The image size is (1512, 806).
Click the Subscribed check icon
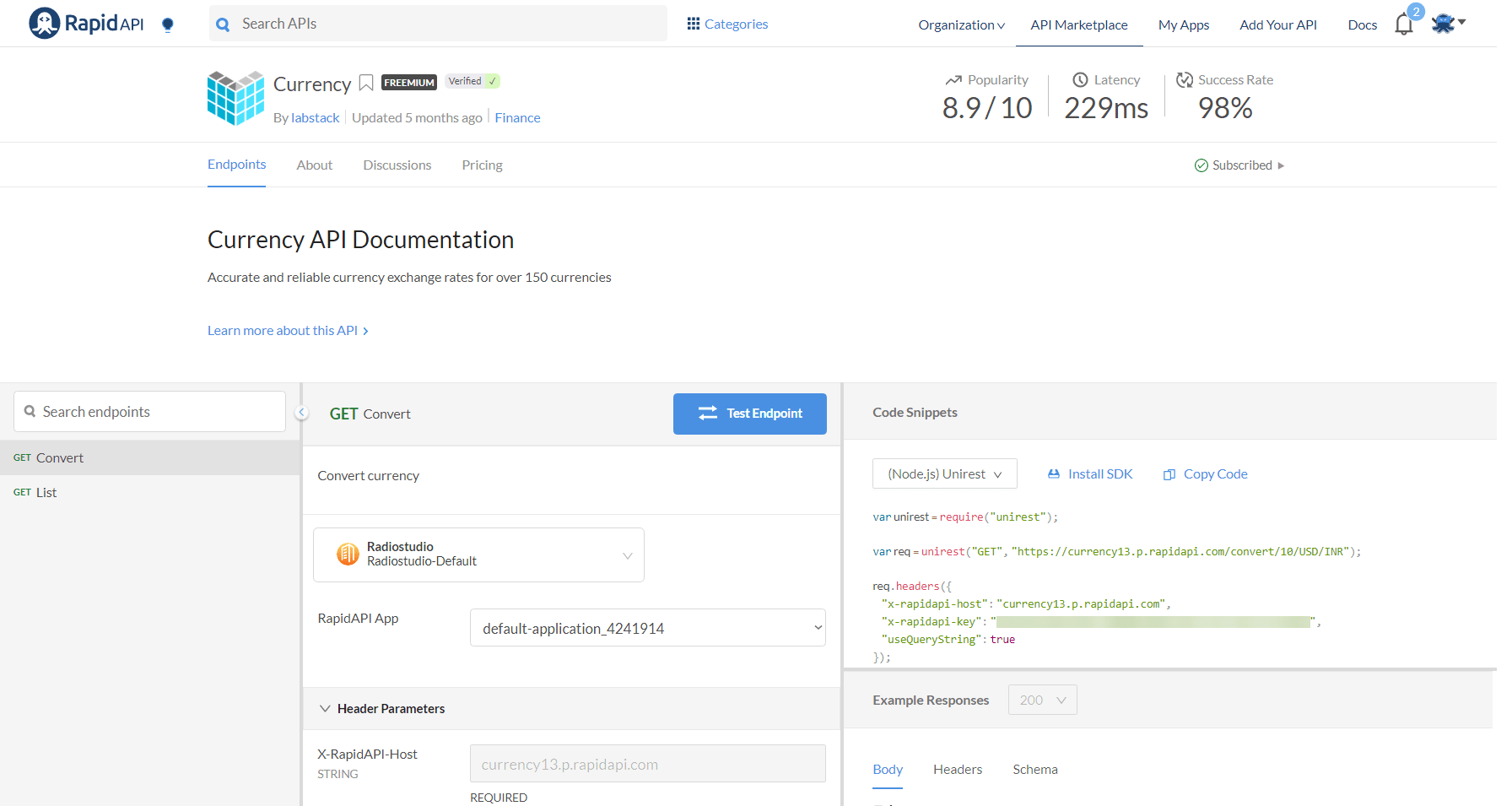pyautogui.click(x=1201, y=165)
